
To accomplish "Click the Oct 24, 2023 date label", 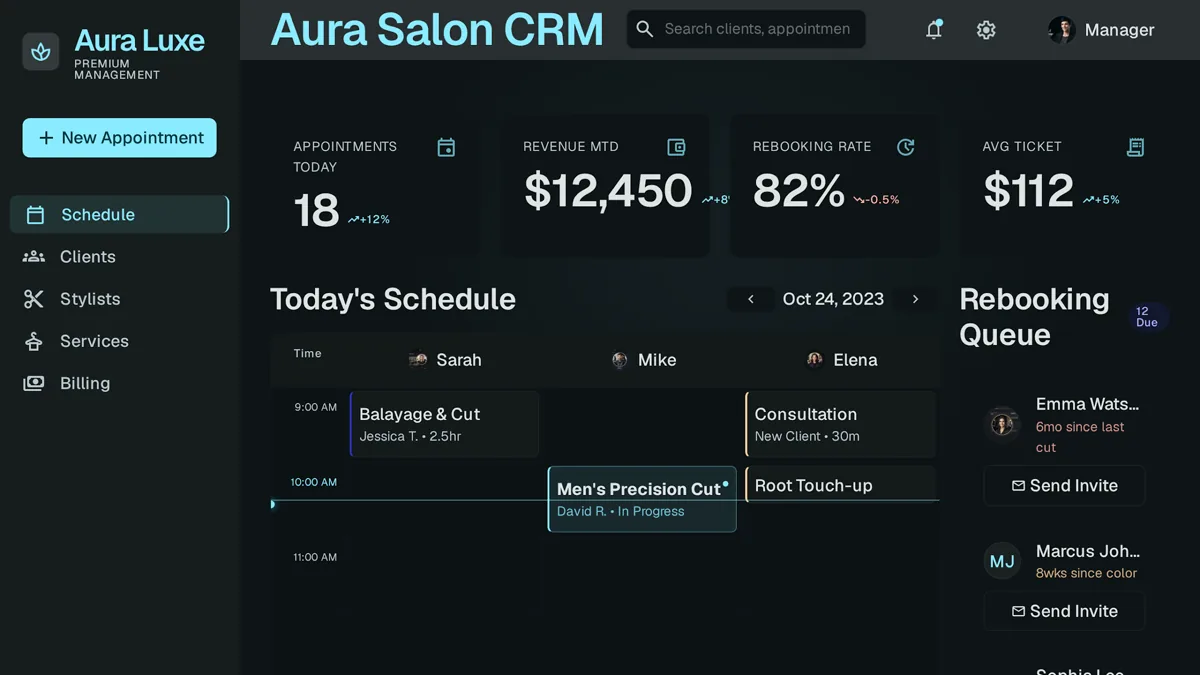I will pyautogui.click(x=833, y=299).
